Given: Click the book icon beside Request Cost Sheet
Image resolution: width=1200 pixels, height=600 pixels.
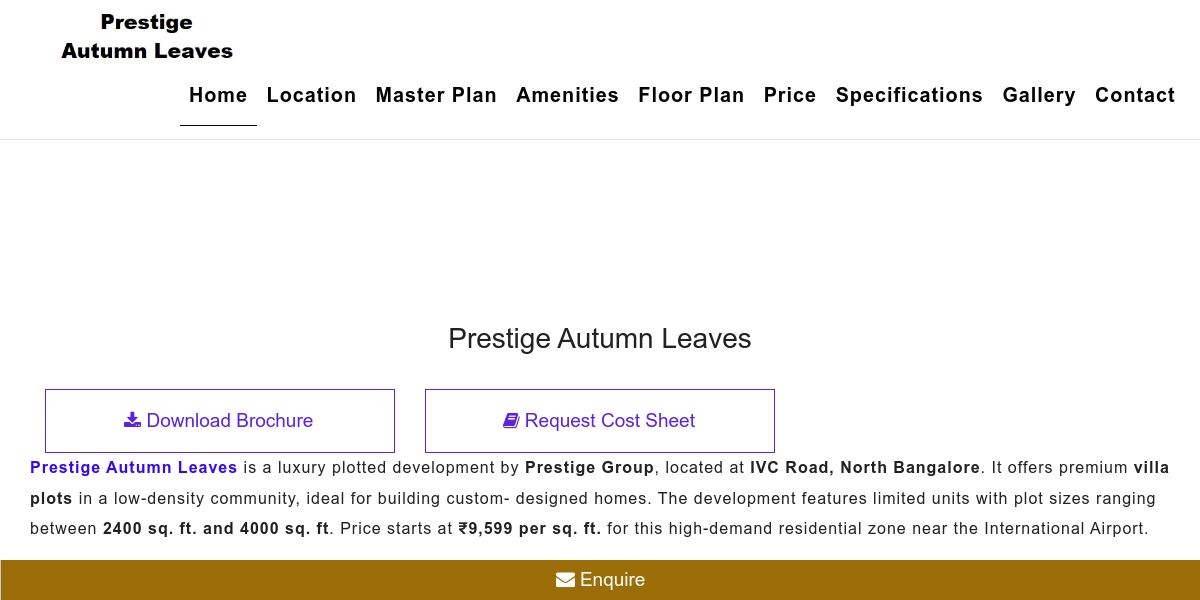Looking at the screenshot, I should [x=511, y=421].
